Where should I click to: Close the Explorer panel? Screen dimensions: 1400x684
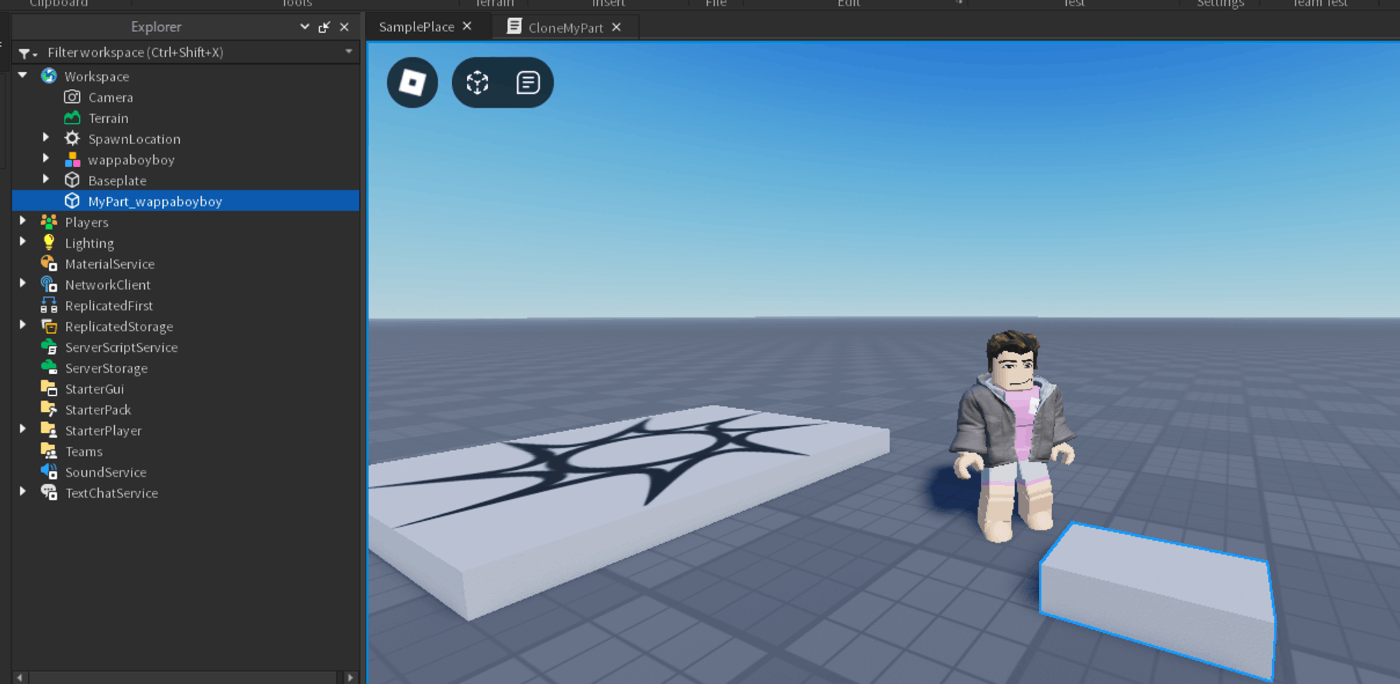[x=344, y=27]
